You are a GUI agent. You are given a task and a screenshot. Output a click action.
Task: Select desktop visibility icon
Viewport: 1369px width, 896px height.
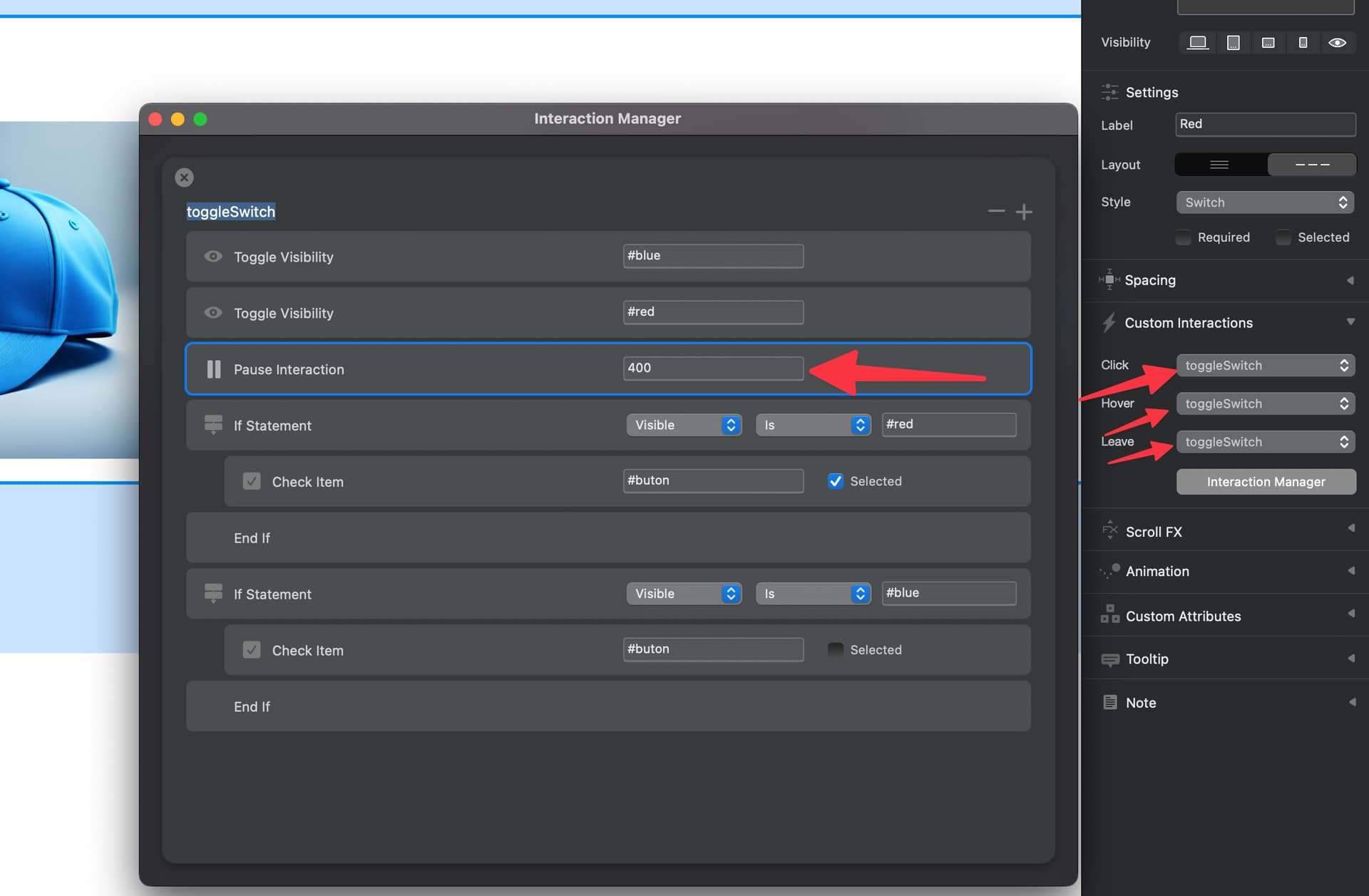(1198, 43)
